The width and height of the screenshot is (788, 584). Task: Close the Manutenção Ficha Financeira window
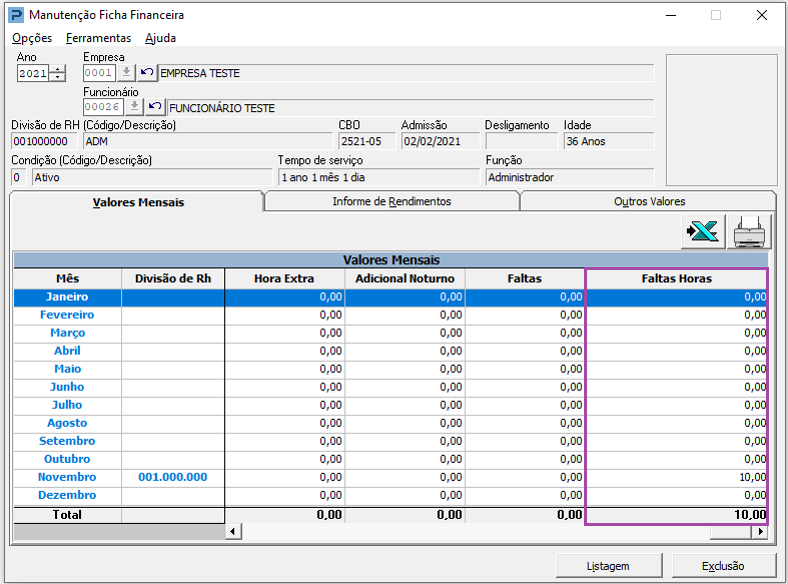point(761,15)
